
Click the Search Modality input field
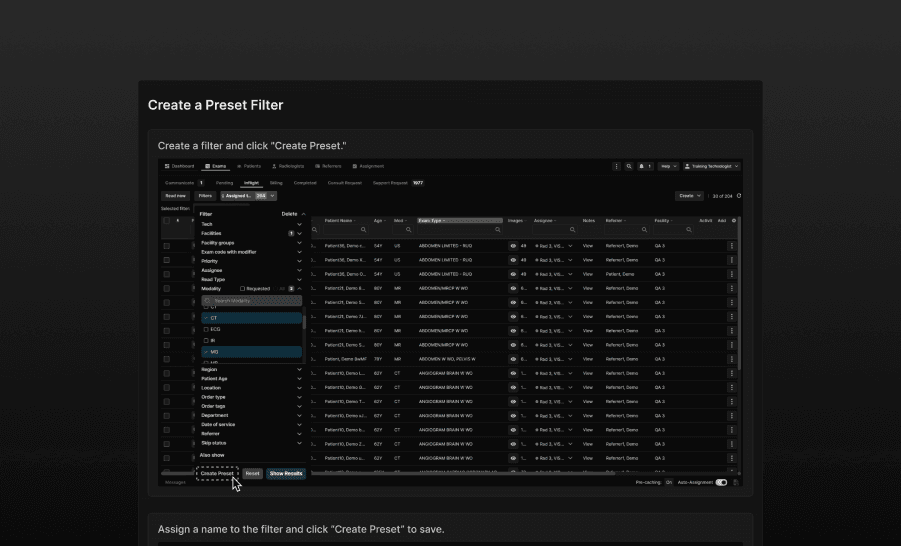coord(251,301)
